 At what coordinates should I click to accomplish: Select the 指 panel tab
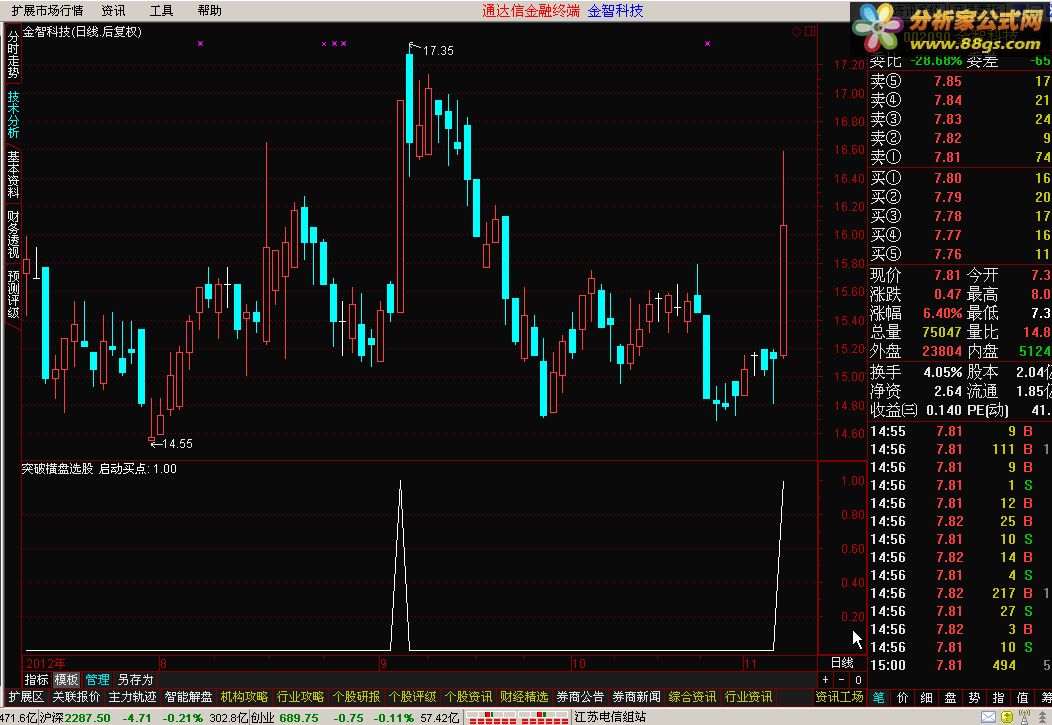[x=998, y=698]
